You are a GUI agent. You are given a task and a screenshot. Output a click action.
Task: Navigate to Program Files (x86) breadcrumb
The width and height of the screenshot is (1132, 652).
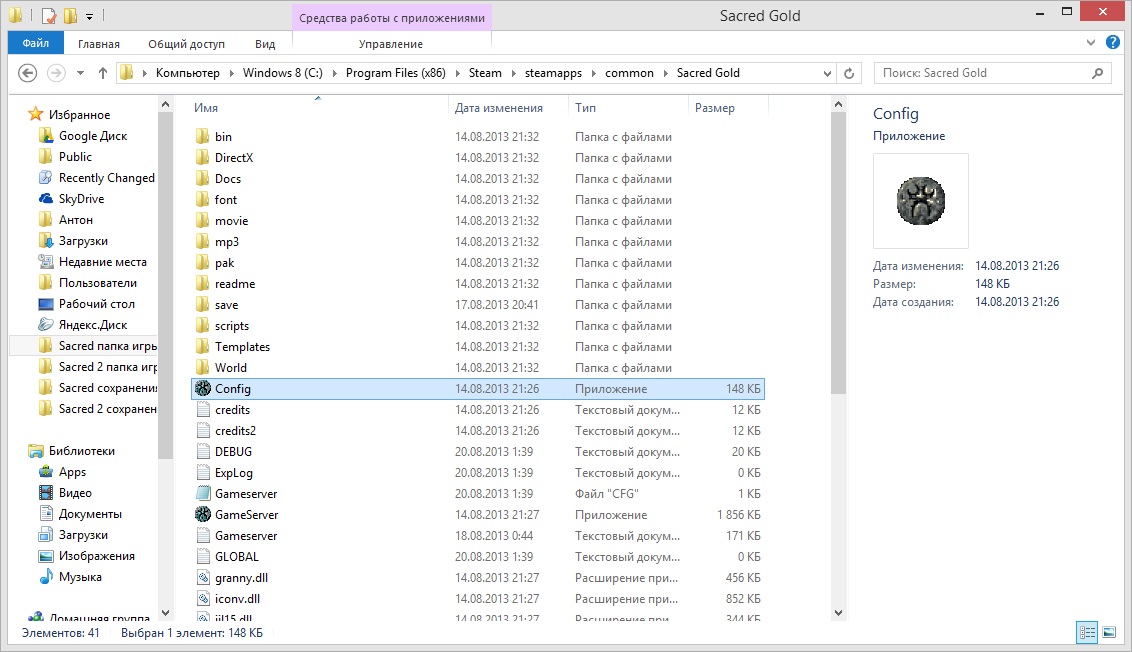tap(396, 73)
